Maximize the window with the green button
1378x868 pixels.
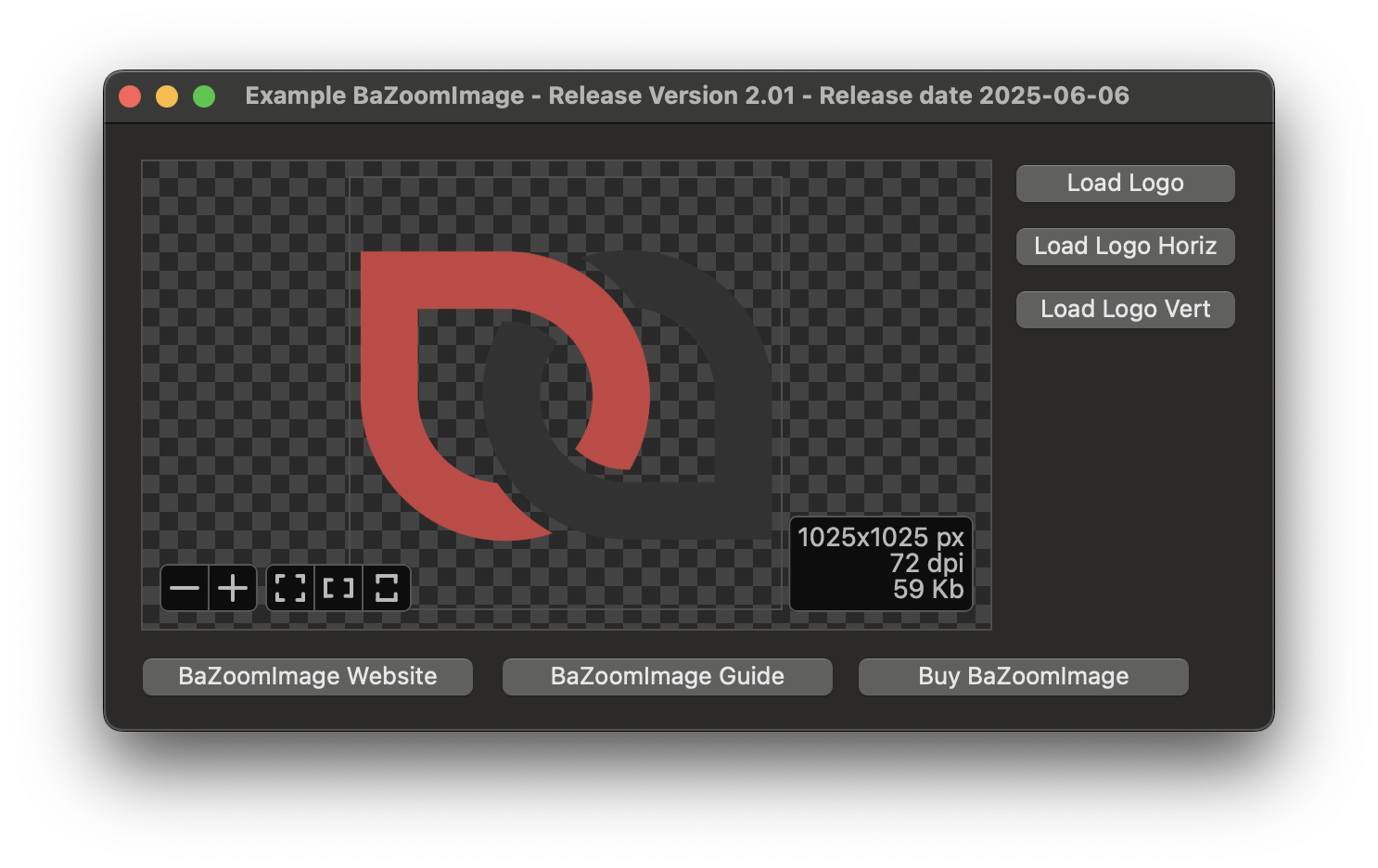[x=204, y=96]
